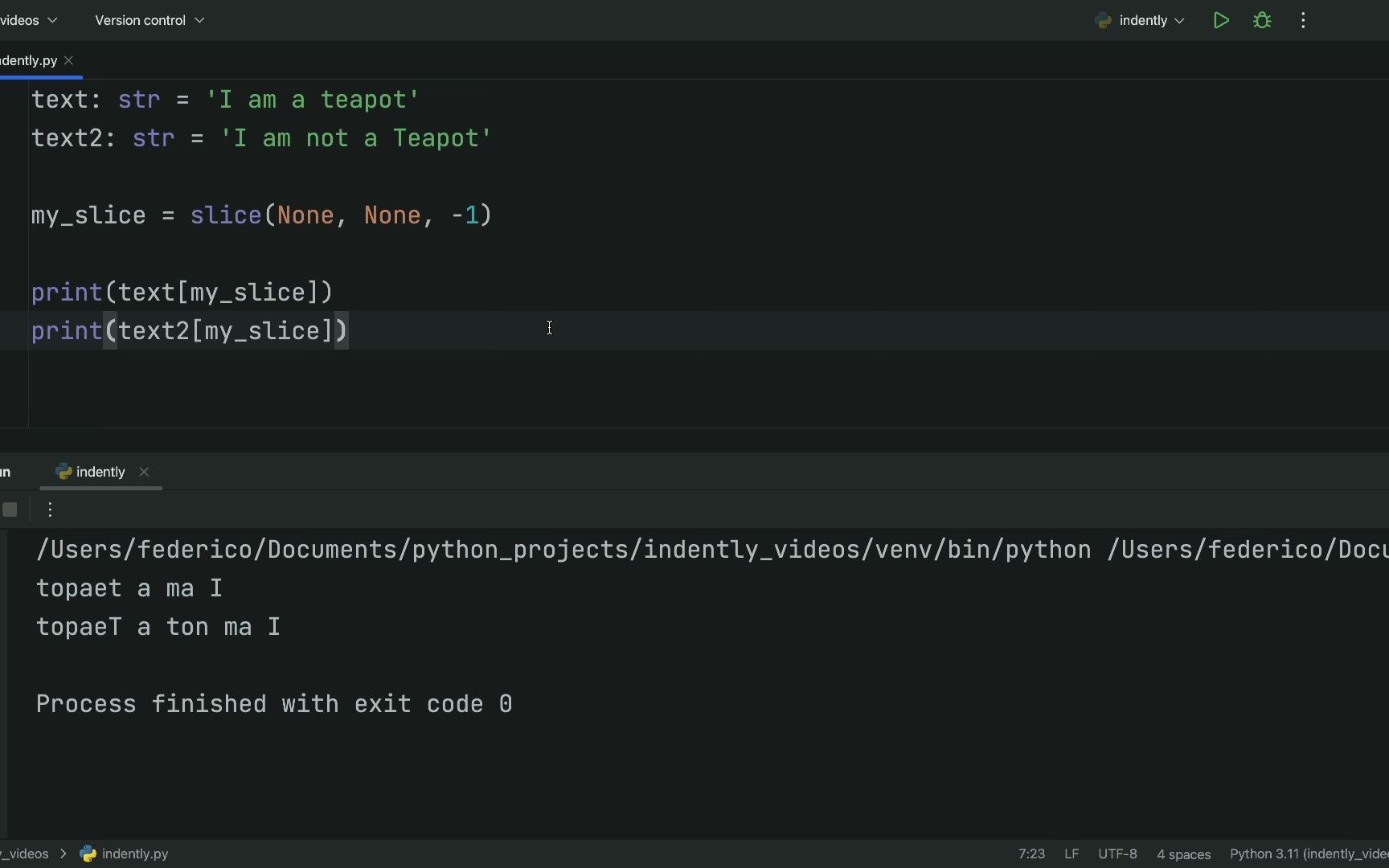Place cursor in line text2 'I am not a Teapot'

[x=261, y=138]
